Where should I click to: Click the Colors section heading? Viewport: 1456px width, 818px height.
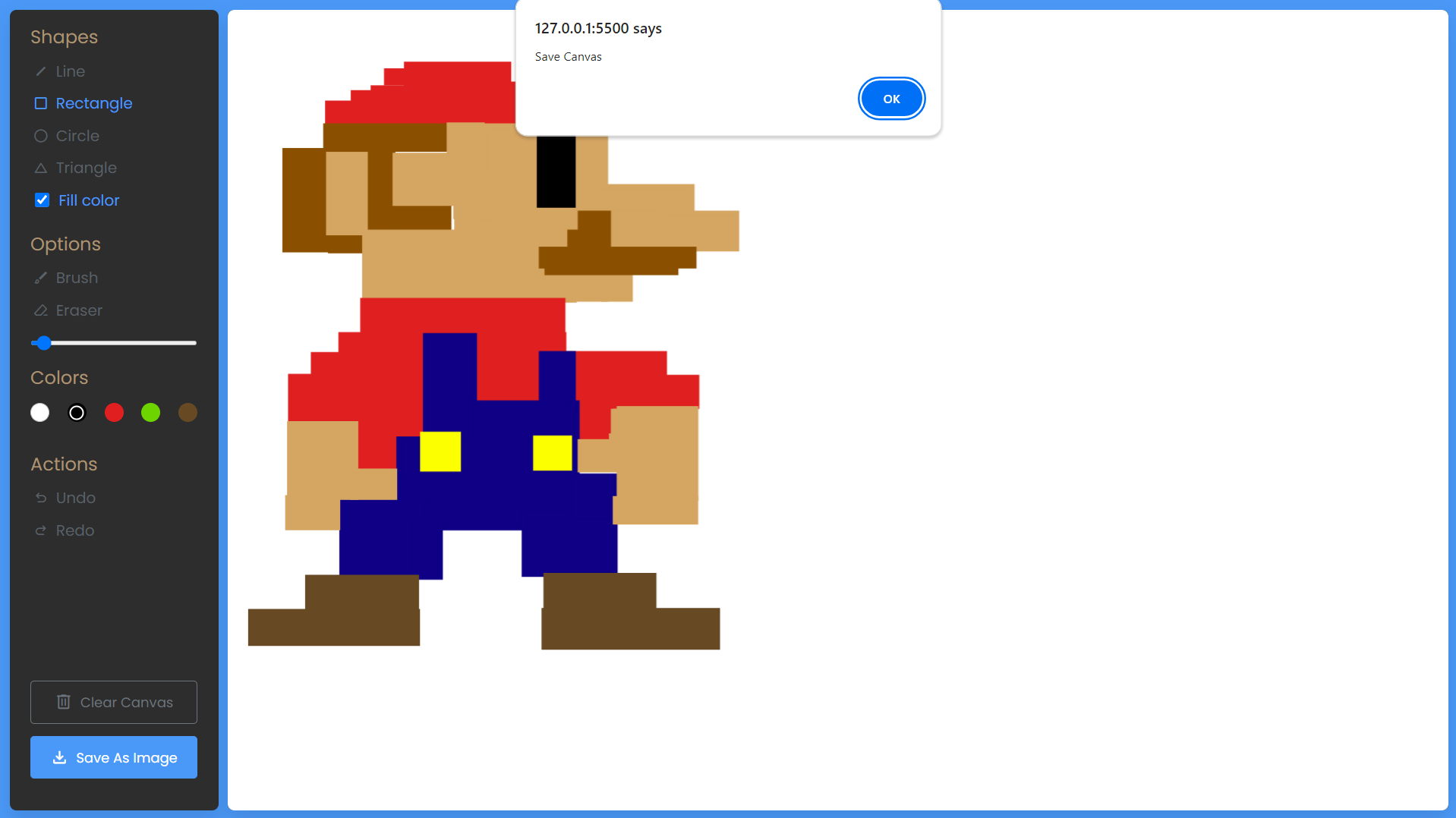point(59,378)
